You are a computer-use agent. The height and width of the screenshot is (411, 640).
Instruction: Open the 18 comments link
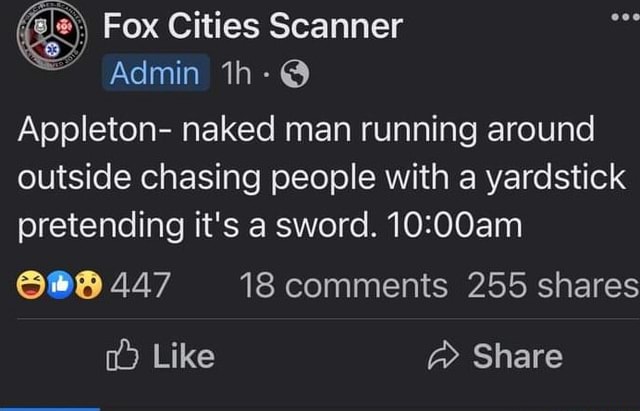[343, 285]
